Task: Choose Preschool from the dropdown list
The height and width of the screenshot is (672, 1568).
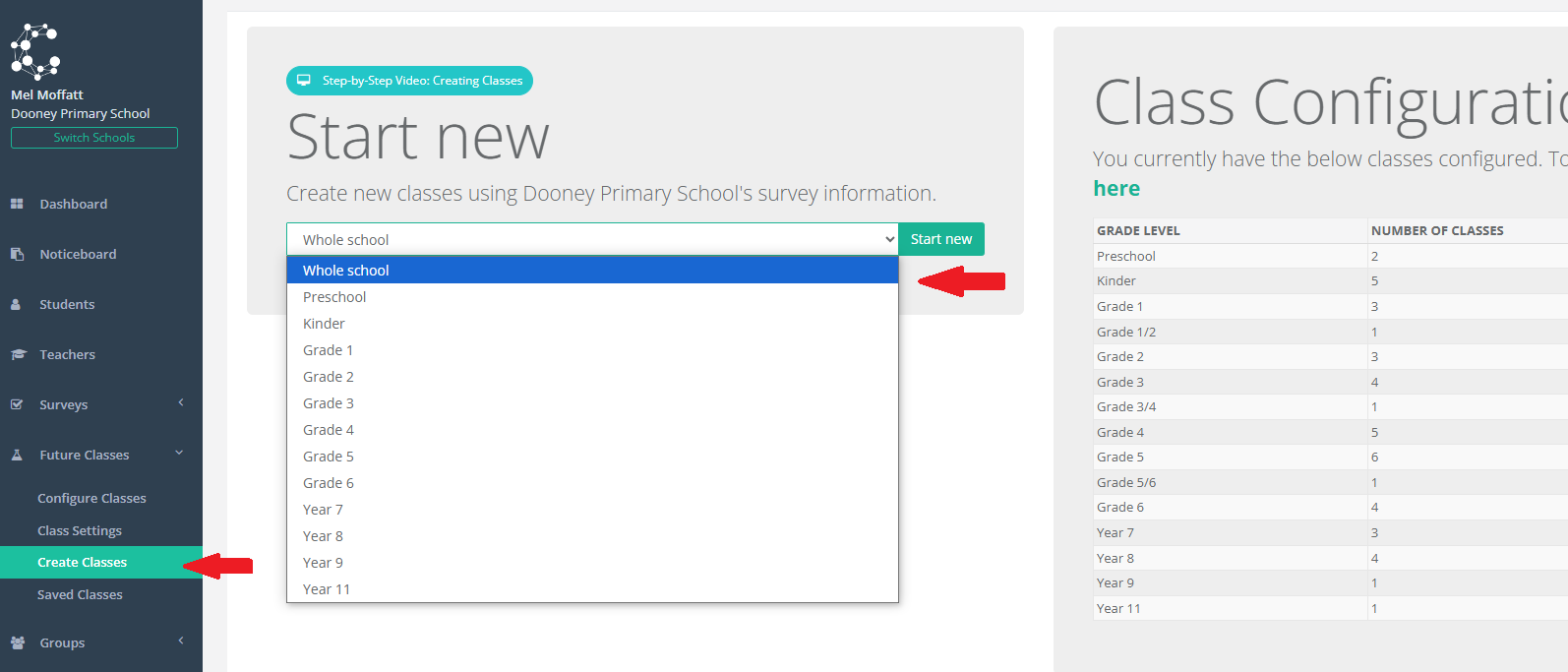Action: tap(592, 297)
